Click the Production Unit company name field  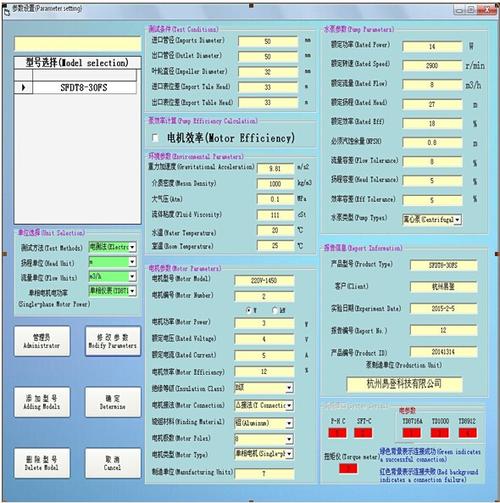pos(404,384)
